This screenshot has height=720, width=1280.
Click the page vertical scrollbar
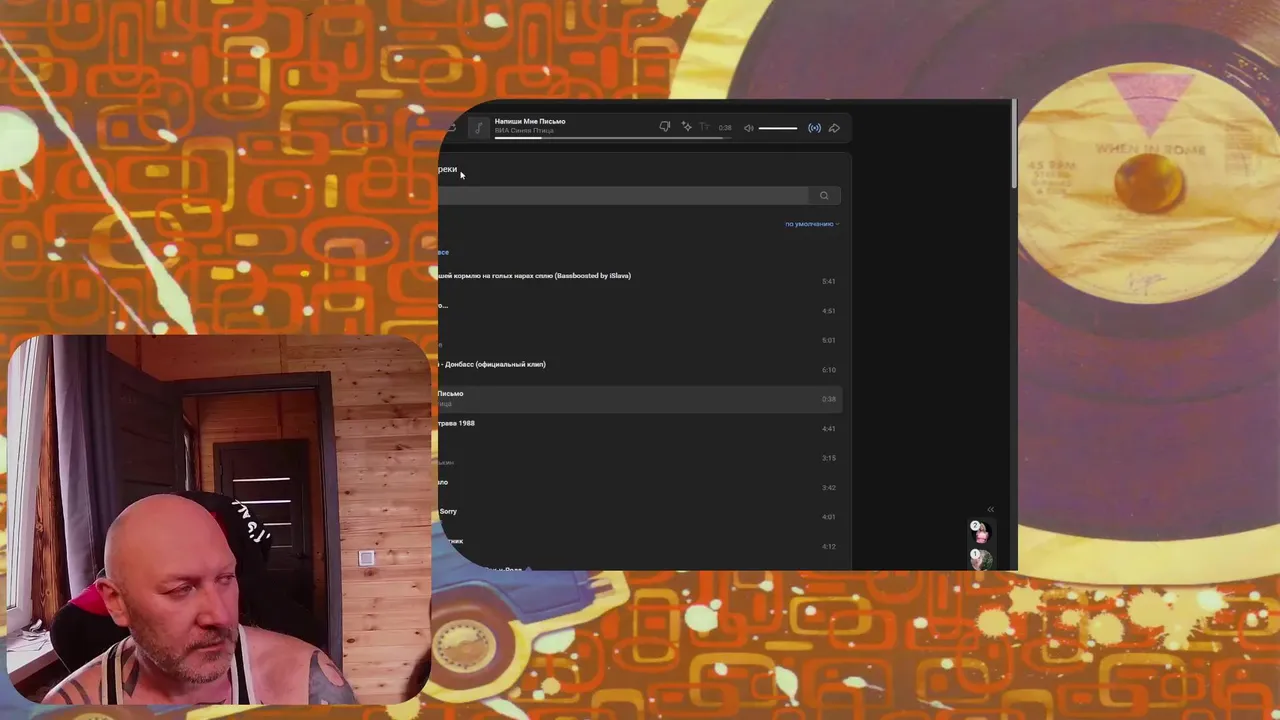[1014, 145]
